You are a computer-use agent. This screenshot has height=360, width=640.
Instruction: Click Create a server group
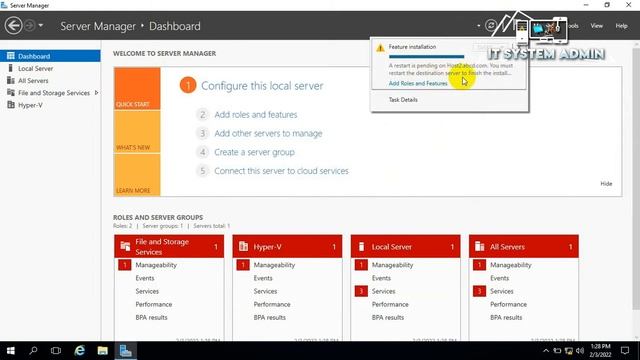pos(254,152)
